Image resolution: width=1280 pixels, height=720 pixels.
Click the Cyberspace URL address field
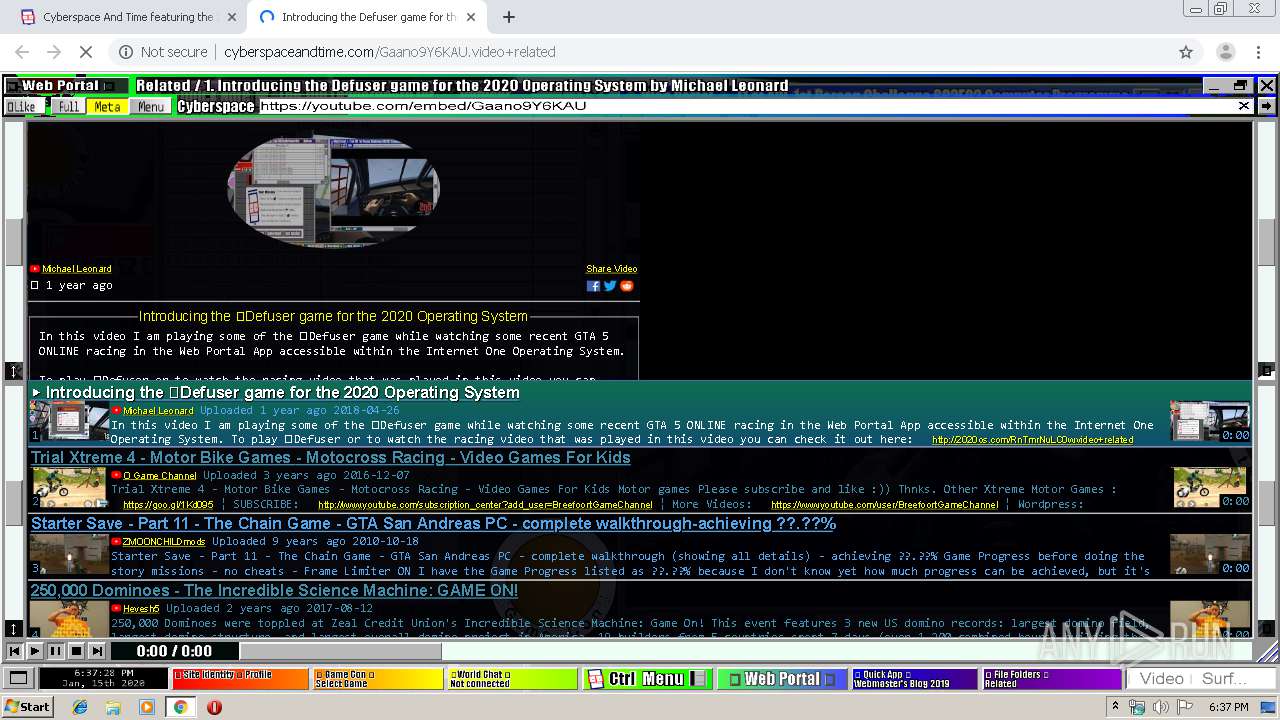tap(748, 106)
